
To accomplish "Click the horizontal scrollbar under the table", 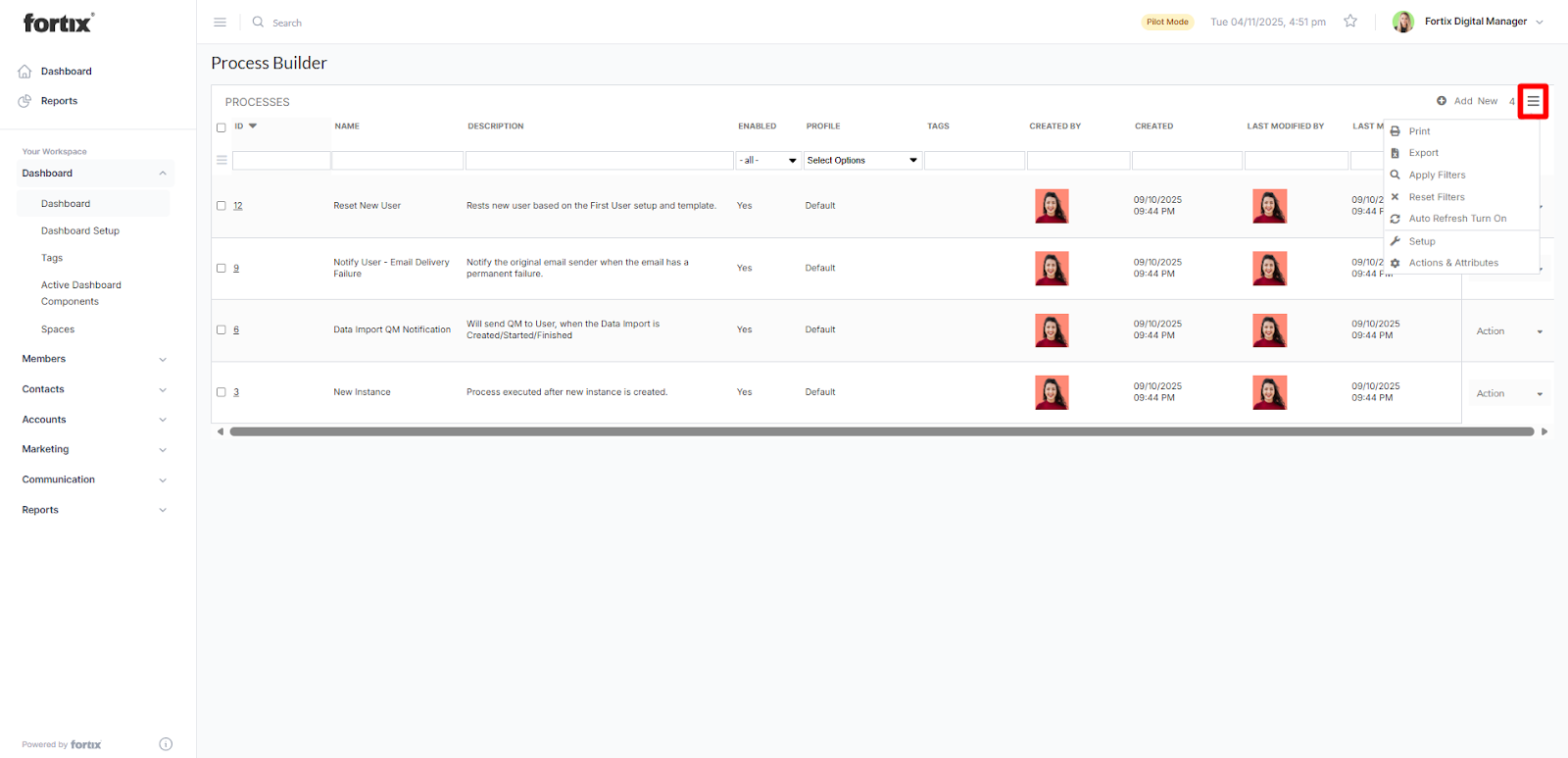I will coord(881,431).
